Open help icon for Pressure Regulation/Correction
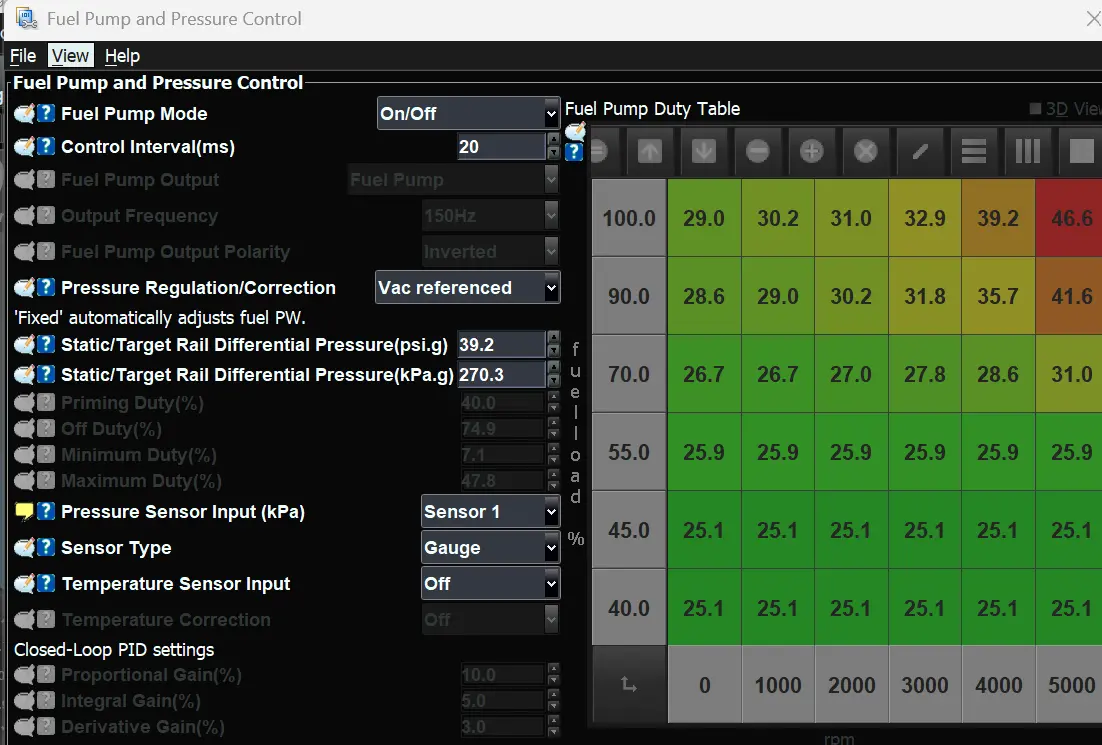Screen dimensions: 1102x745 (x=46, y=287)
